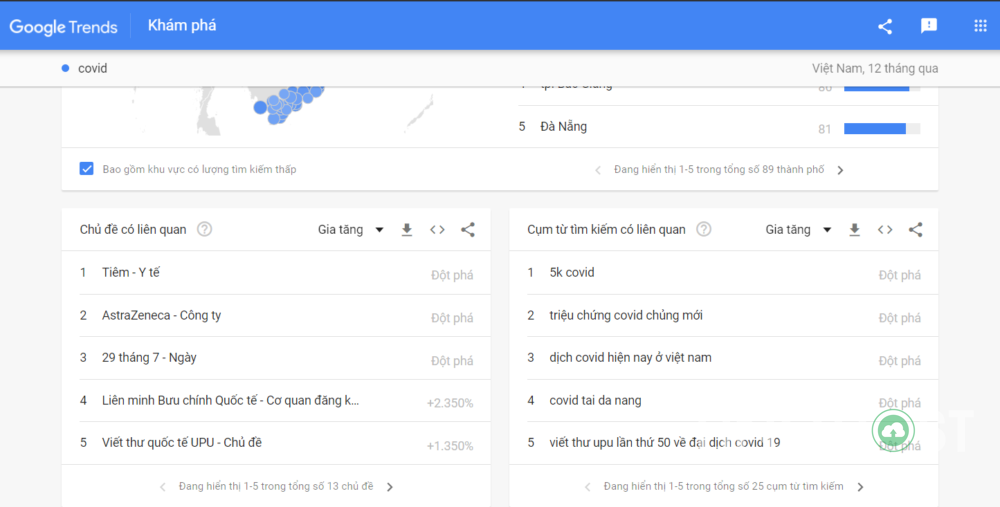Click the +2.350% value in related topics
The height and width of the screenshot is (507, 1000).
pos(450,403)
